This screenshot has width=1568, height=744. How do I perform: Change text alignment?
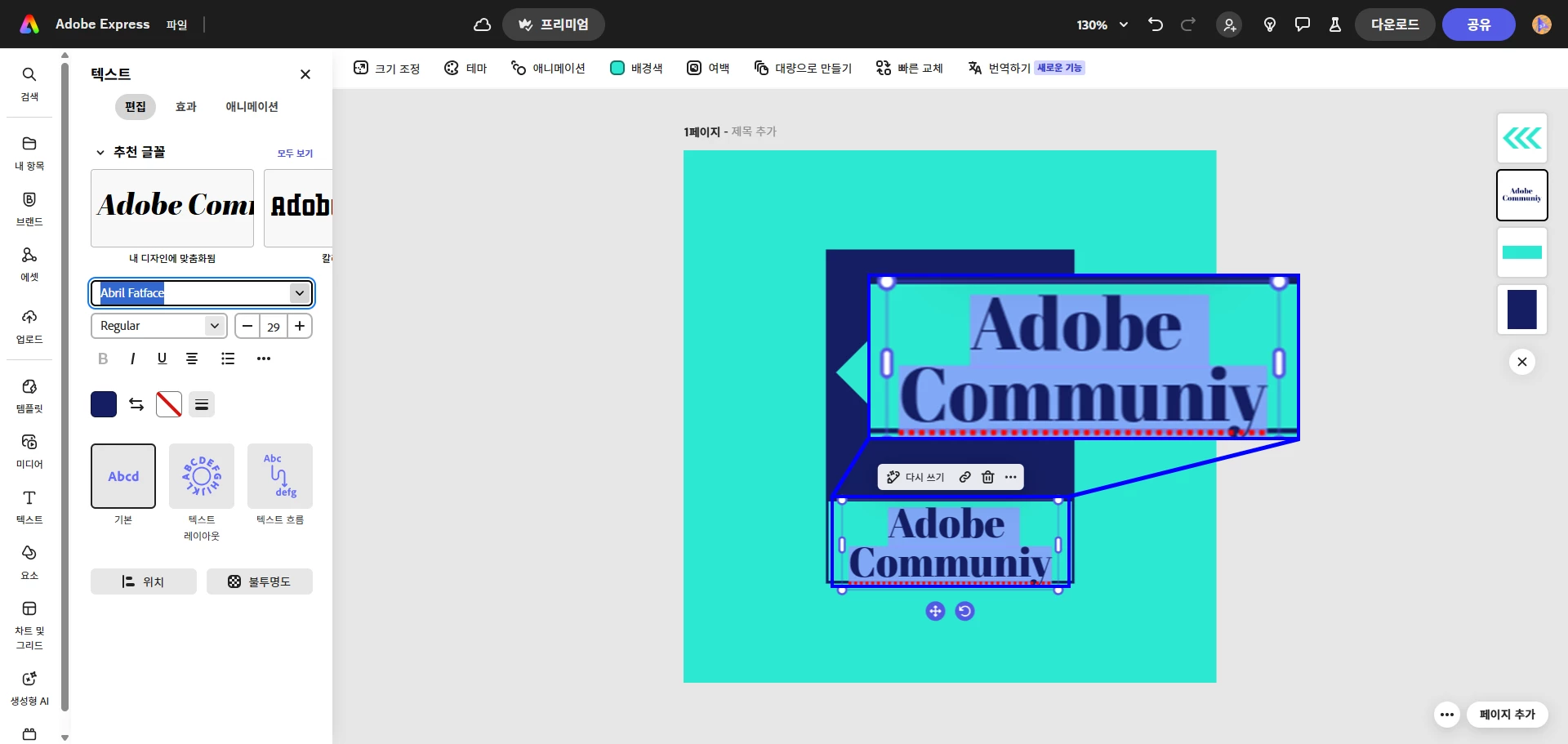point(192,359)
